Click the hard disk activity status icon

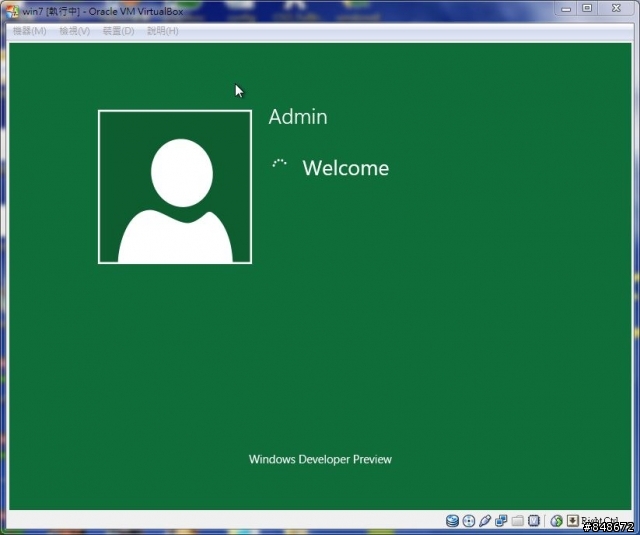(452, 521)
